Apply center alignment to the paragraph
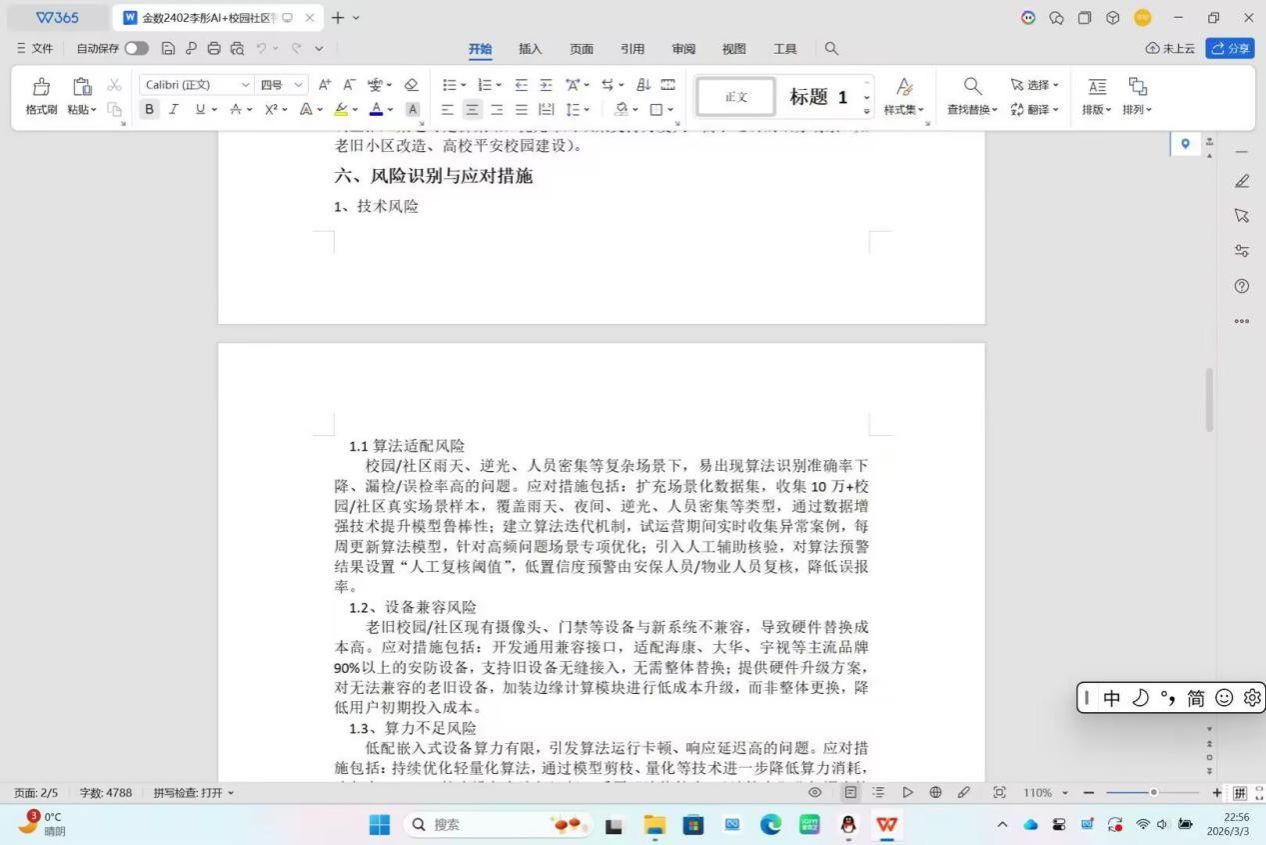This screenshot has height=845, width=1266. 472,110
